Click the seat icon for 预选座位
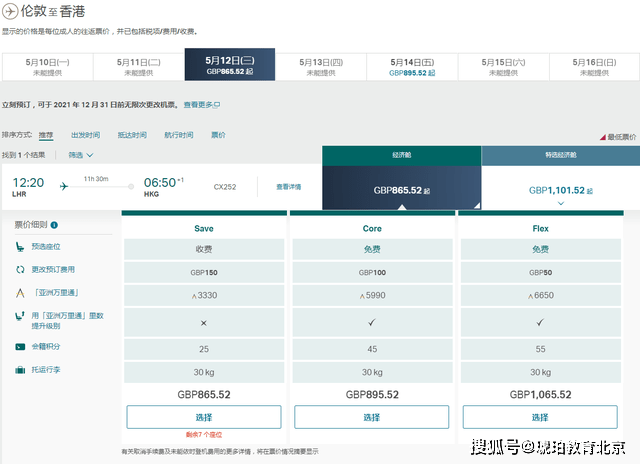The height and width of the screenshot is (464, 640). tap(20, 246)
